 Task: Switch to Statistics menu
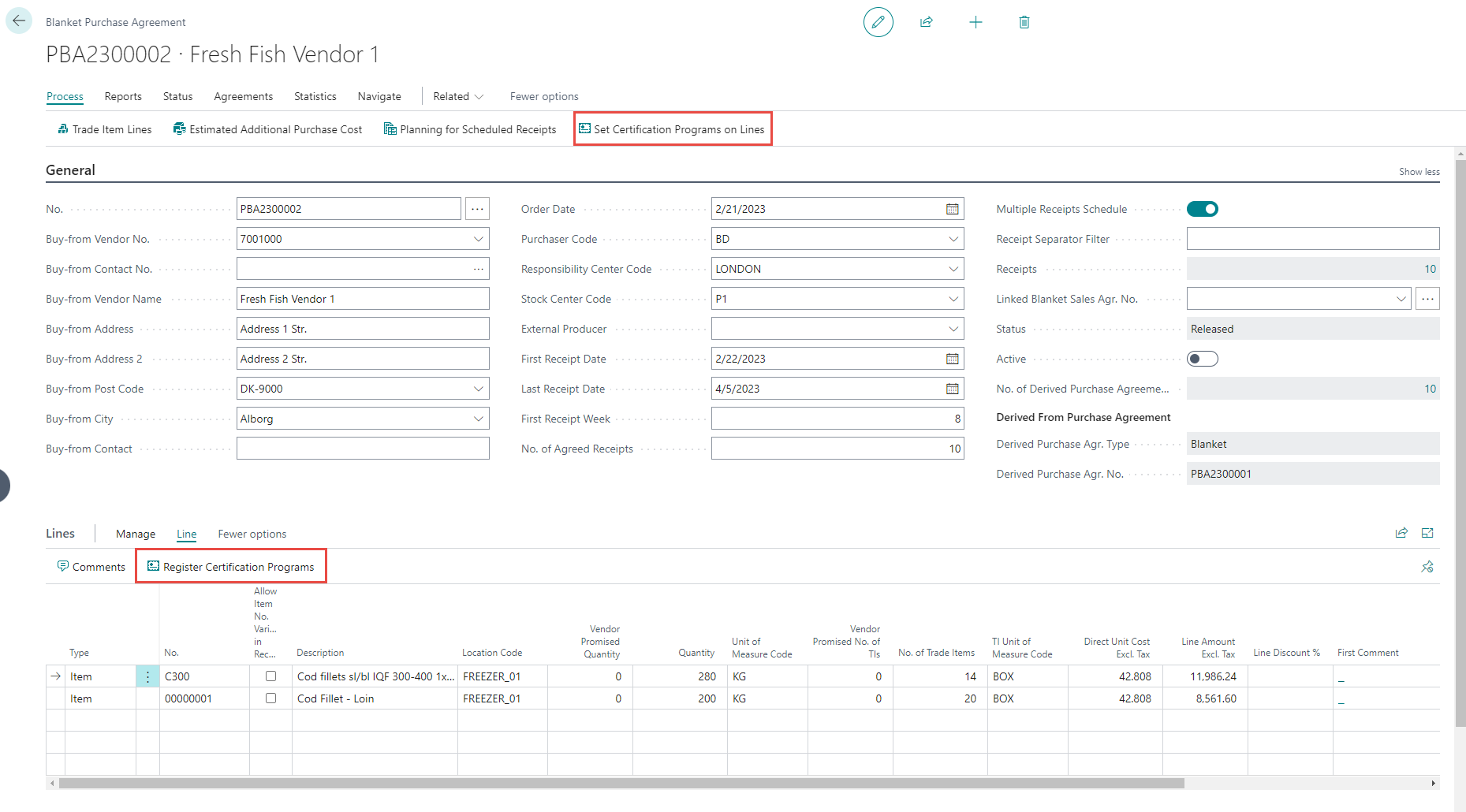(x=315, y=96)
